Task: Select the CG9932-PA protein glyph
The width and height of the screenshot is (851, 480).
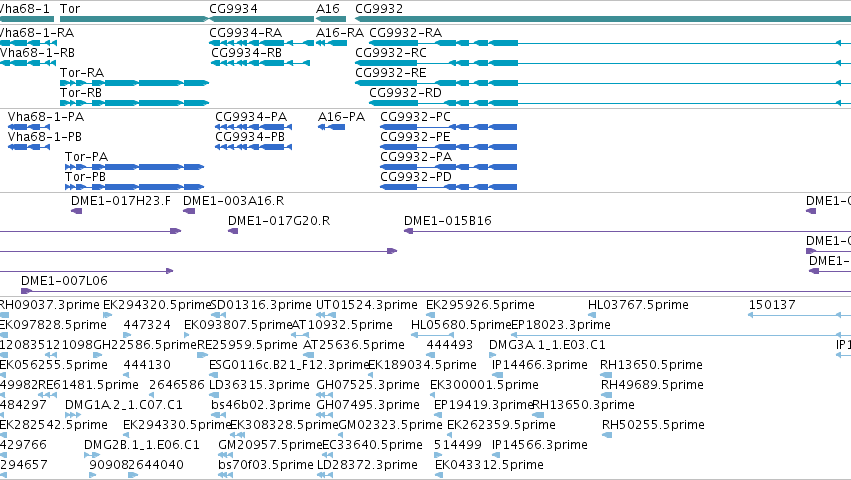Action: (x=448, y=167)
